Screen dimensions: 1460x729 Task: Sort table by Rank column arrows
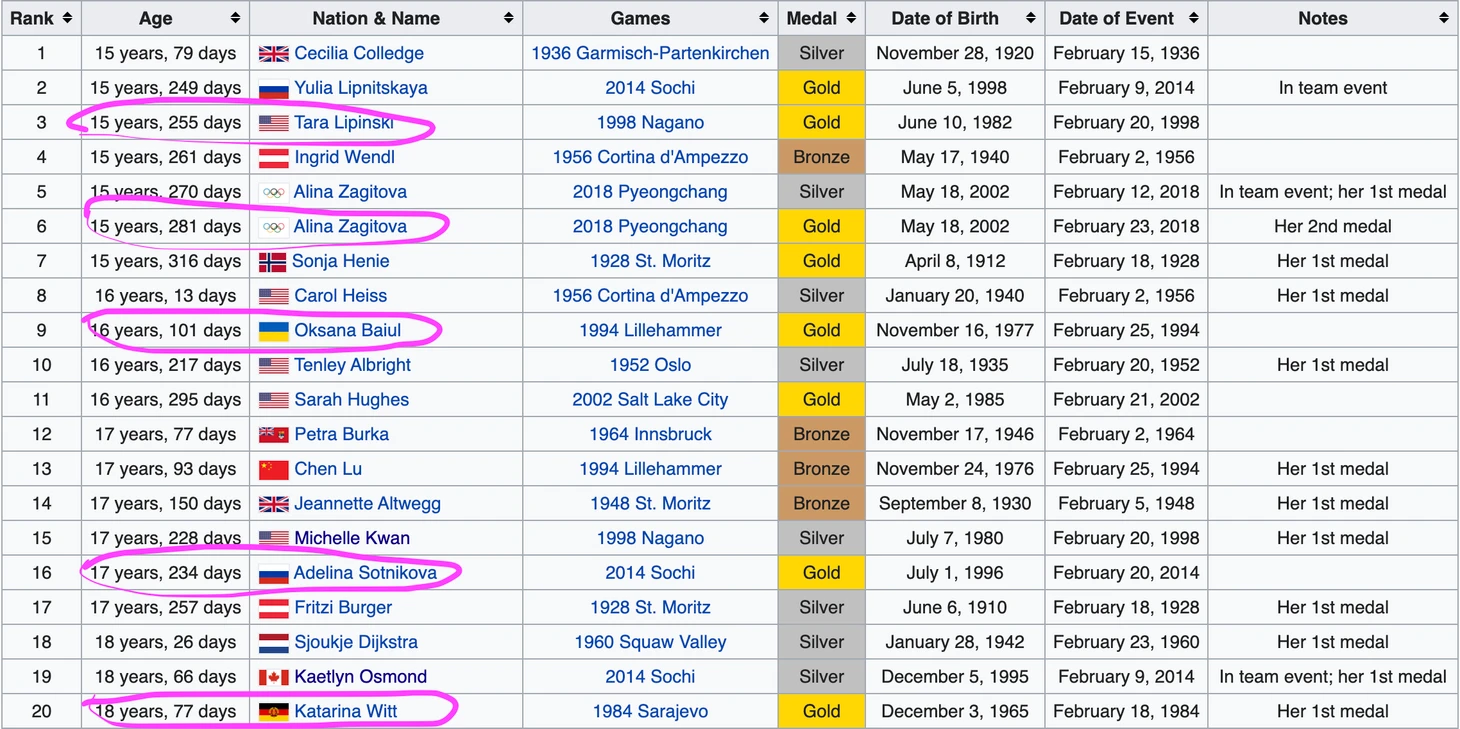(x=67, y=18)
